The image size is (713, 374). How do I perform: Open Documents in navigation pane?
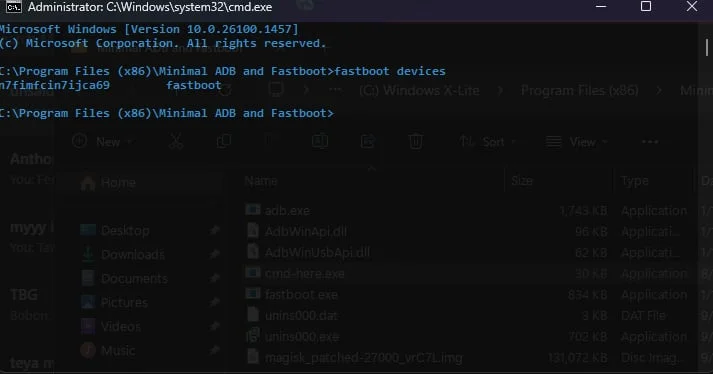click(134, 278)
